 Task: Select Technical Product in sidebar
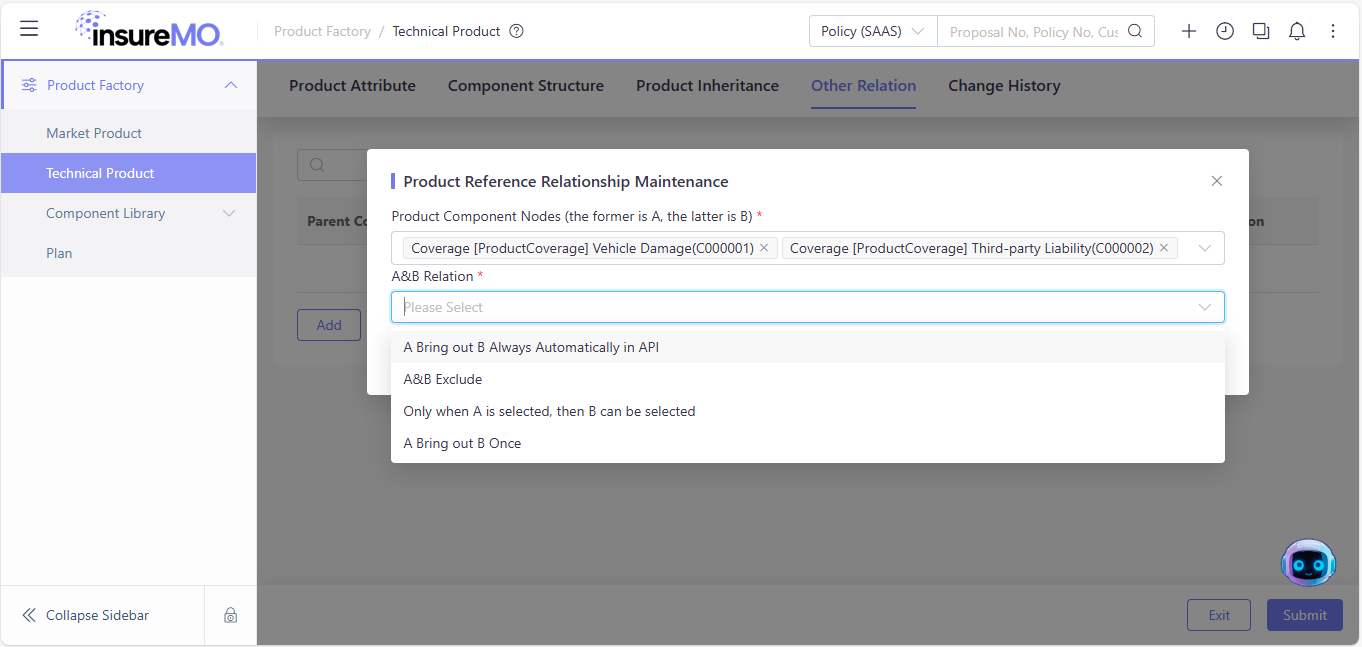[x=128, y=173]
